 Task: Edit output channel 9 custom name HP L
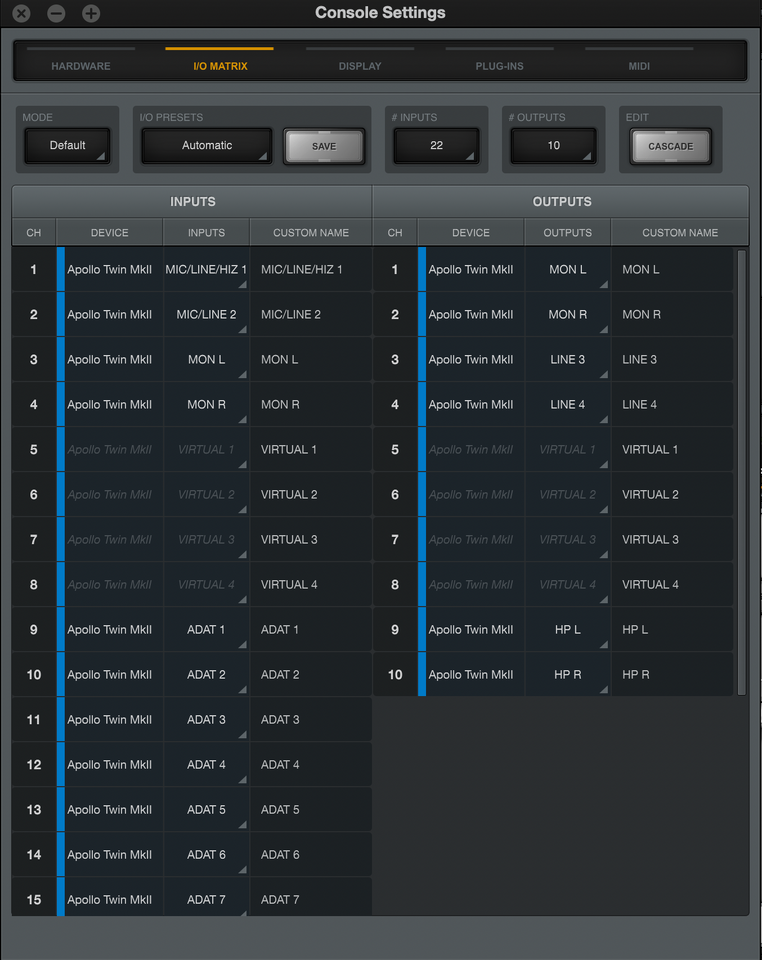point(672,629)
